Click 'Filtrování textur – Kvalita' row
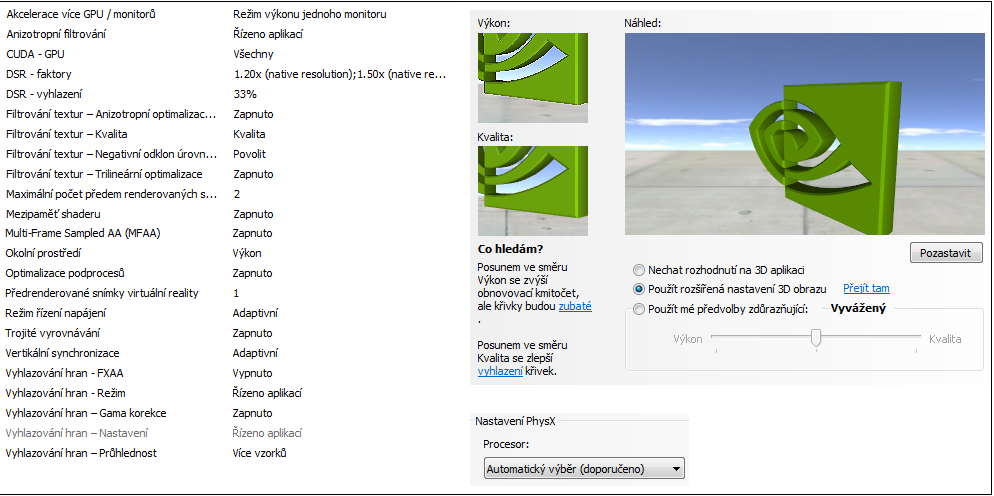 click(228, 134)
